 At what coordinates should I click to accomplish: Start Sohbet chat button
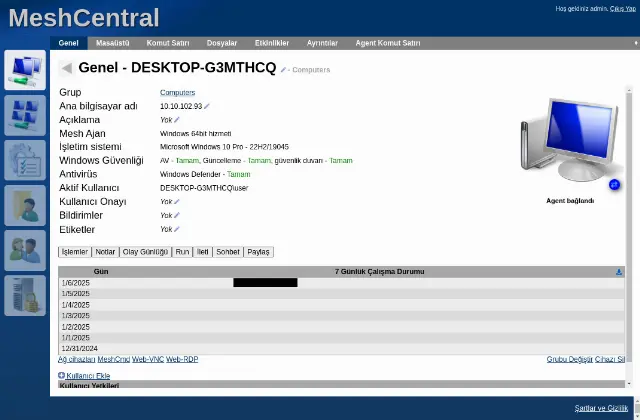[228, 252]
